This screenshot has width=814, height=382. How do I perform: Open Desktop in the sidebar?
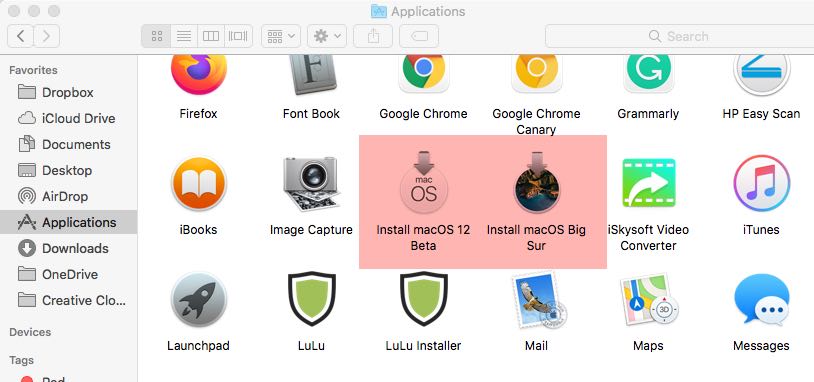[x=69, y=170]
